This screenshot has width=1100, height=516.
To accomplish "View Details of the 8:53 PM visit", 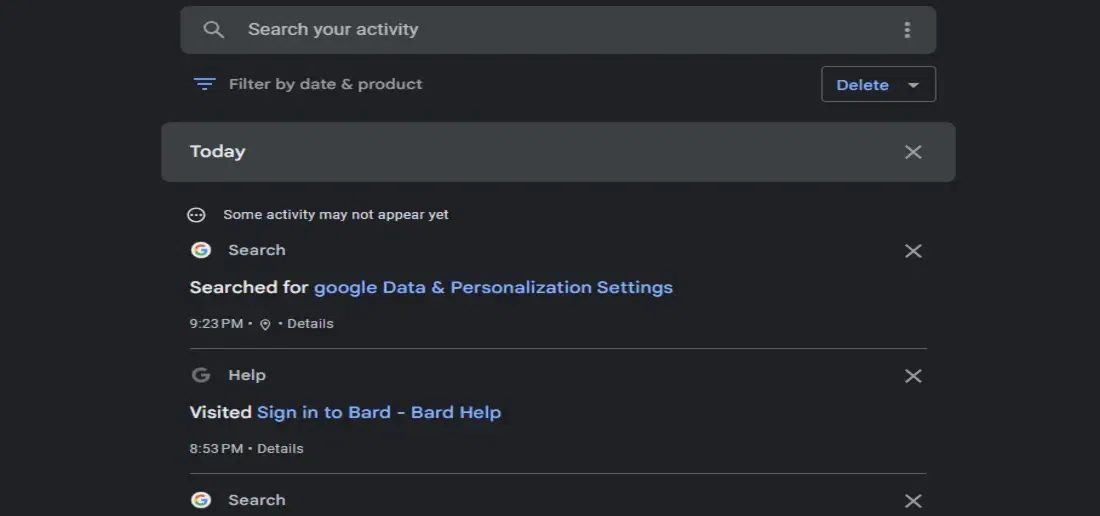I will tap(280, 449).
